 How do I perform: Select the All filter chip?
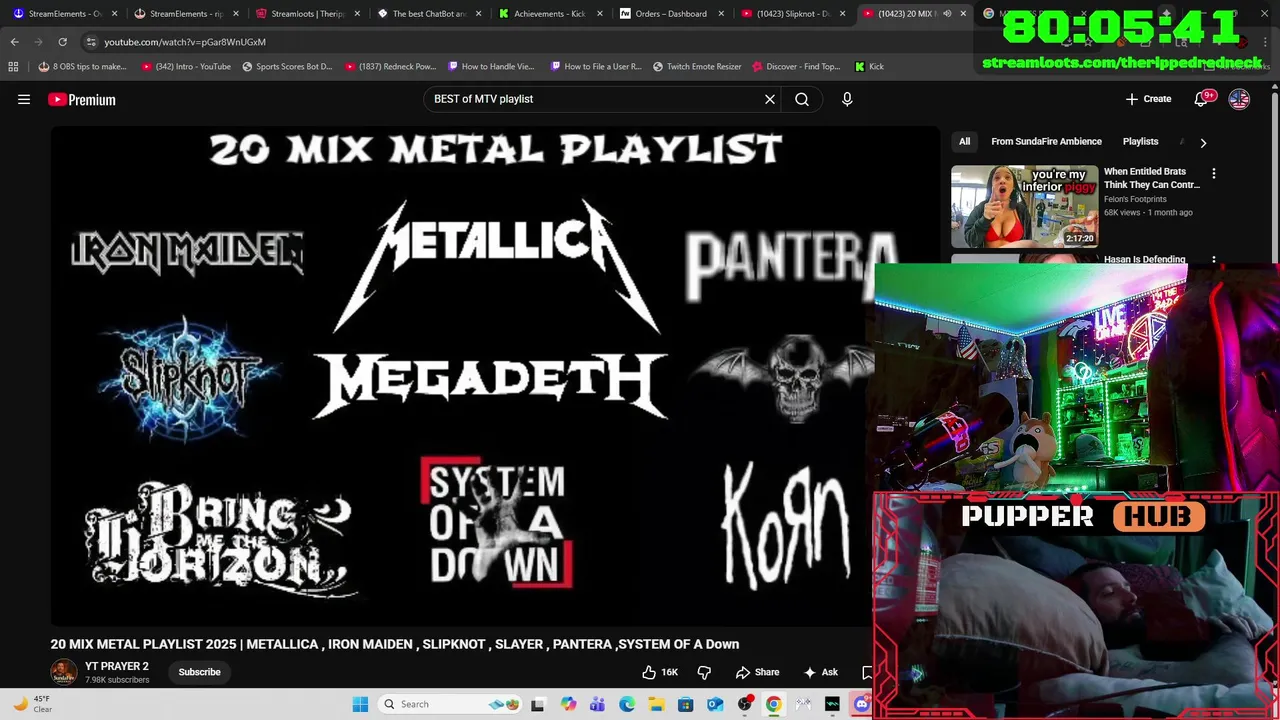pos(964,142)
